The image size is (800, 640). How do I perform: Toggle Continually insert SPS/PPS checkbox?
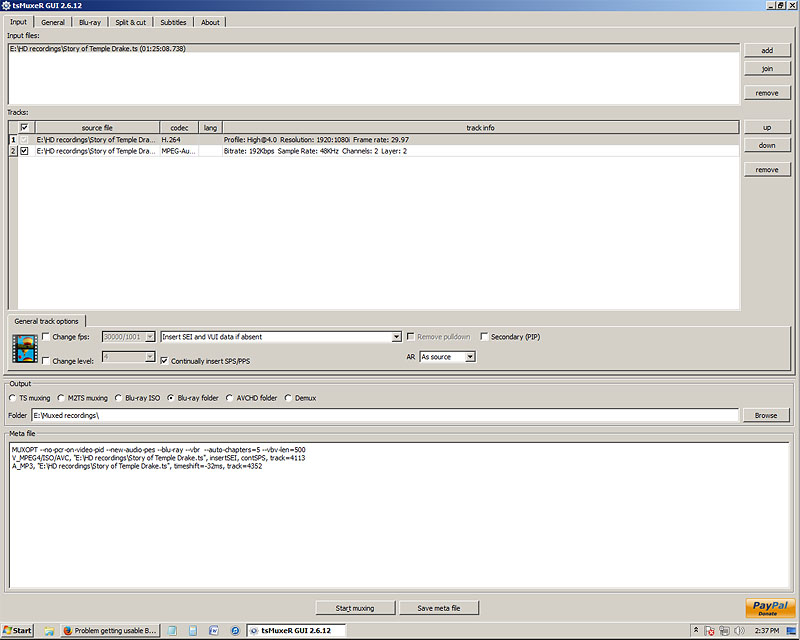point(164,361)
